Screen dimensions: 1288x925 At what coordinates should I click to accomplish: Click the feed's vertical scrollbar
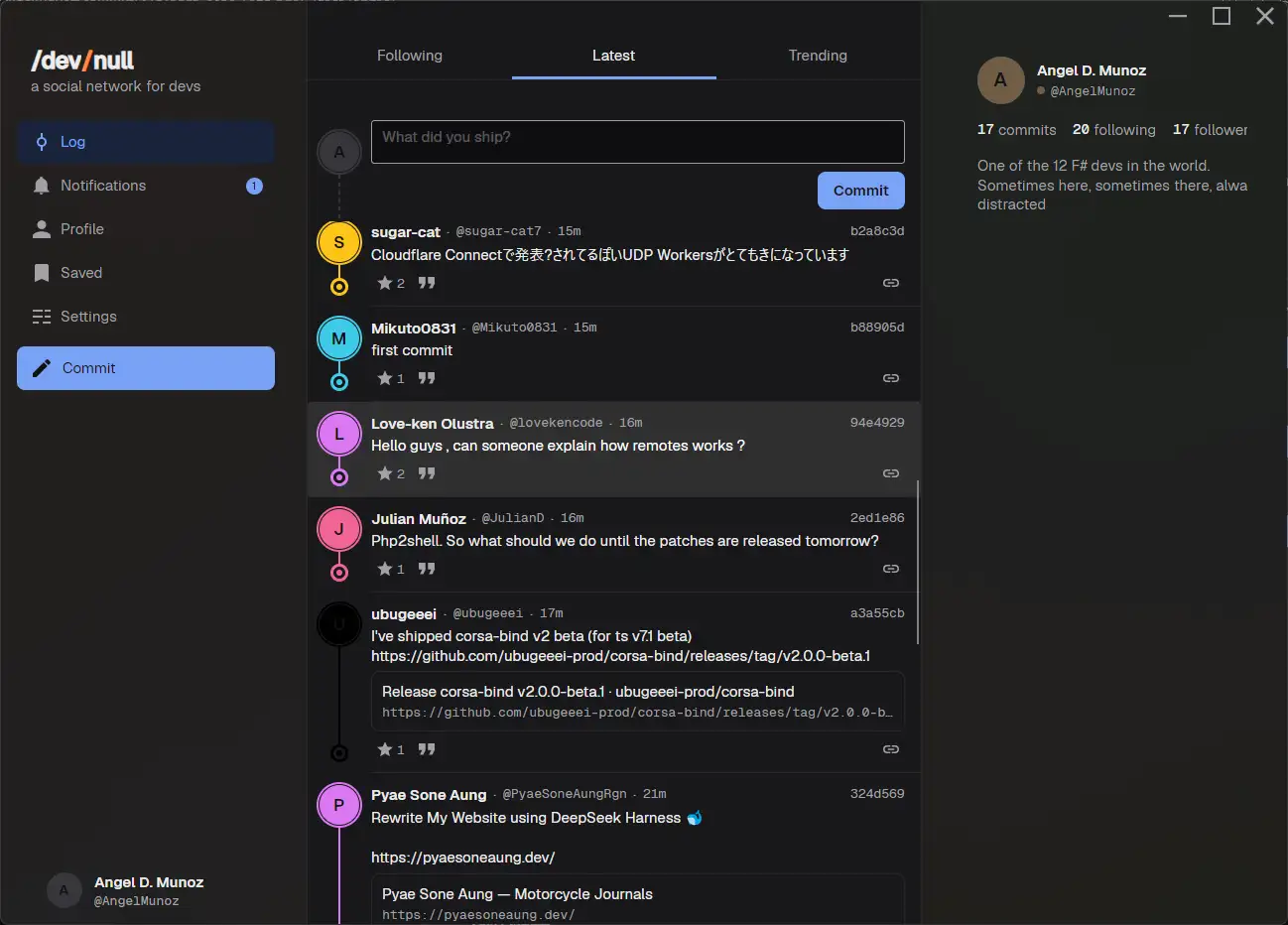pos(918,562)
